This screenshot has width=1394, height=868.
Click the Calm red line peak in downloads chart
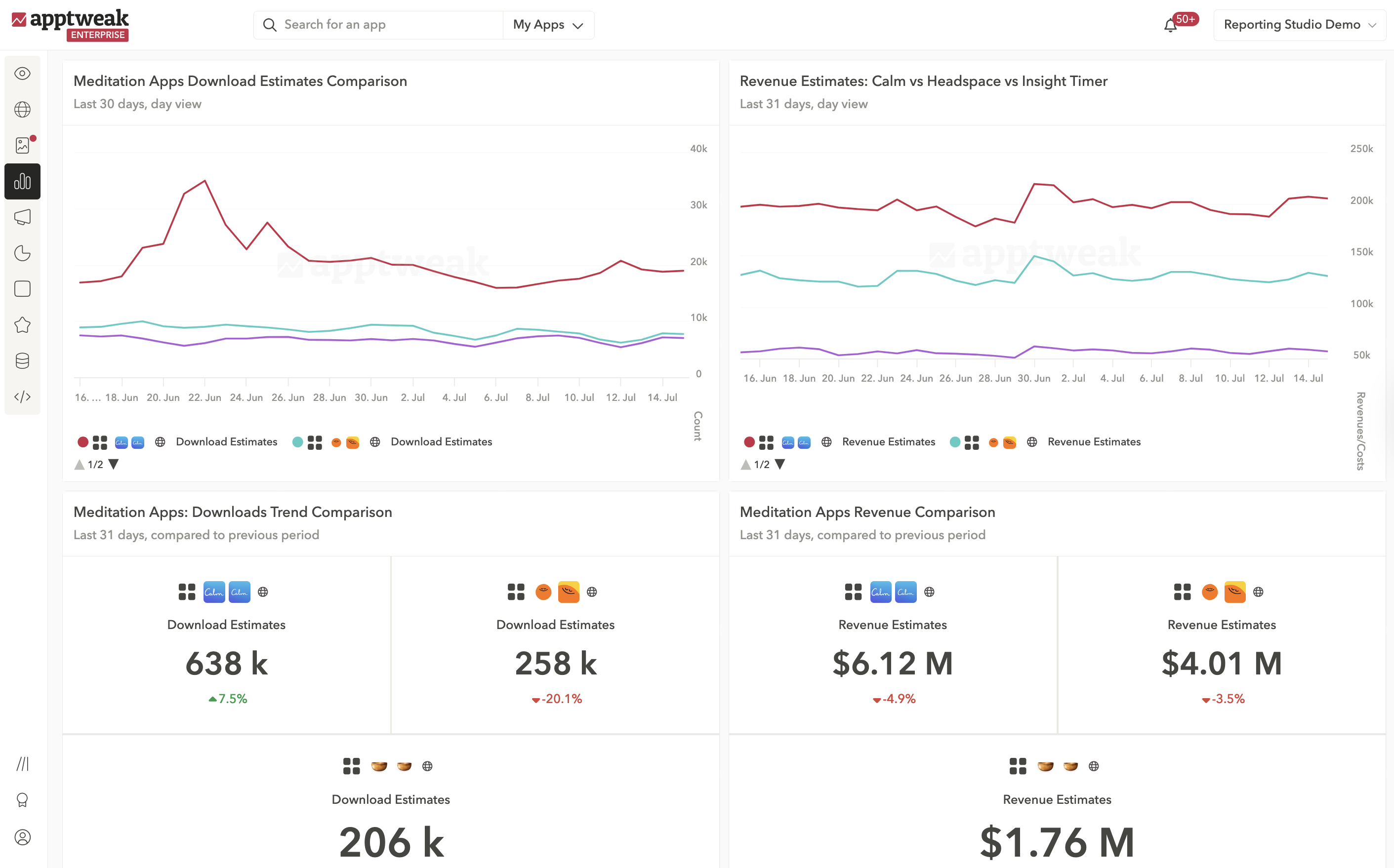205,181
